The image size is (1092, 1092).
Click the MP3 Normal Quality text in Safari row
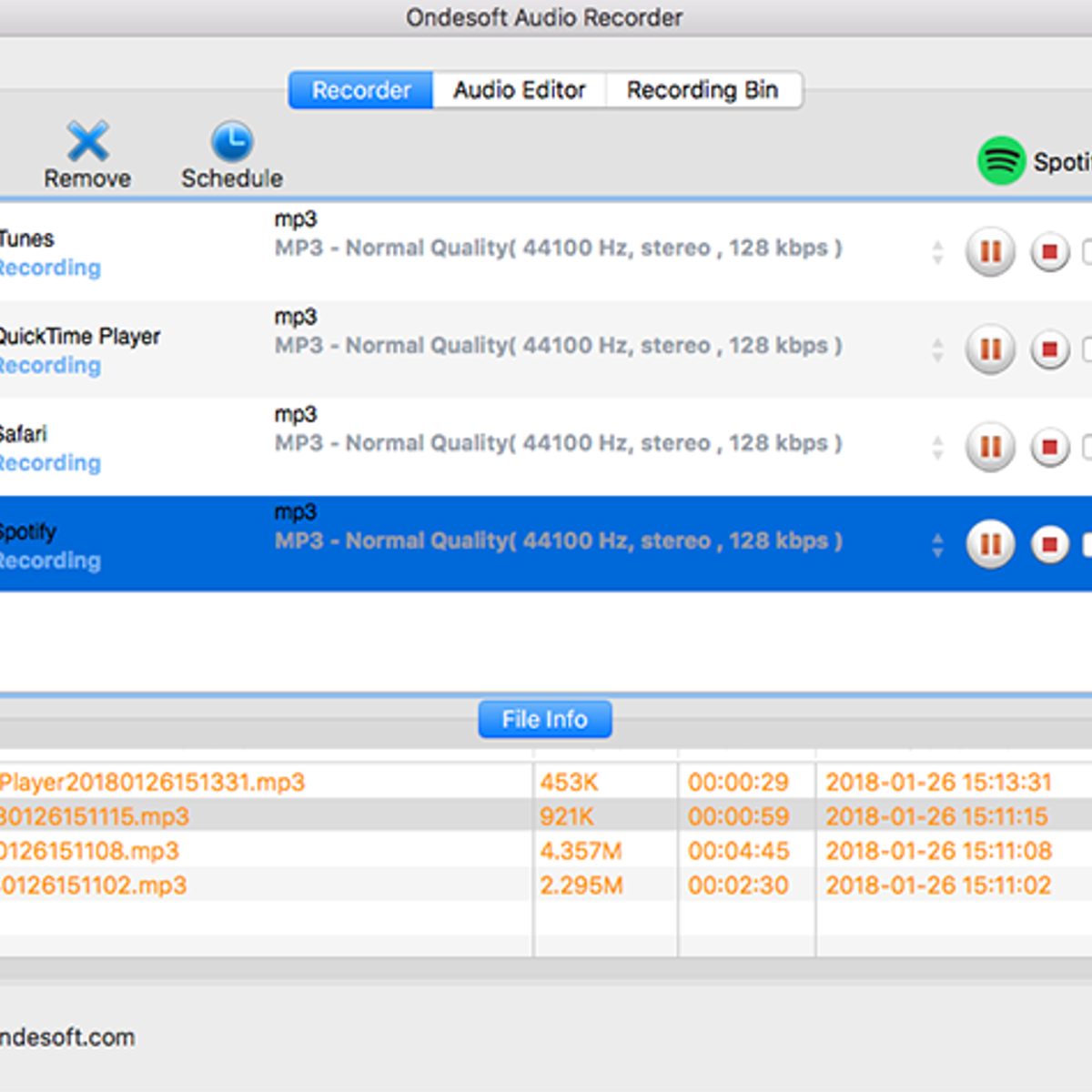(x=559, y=443)
